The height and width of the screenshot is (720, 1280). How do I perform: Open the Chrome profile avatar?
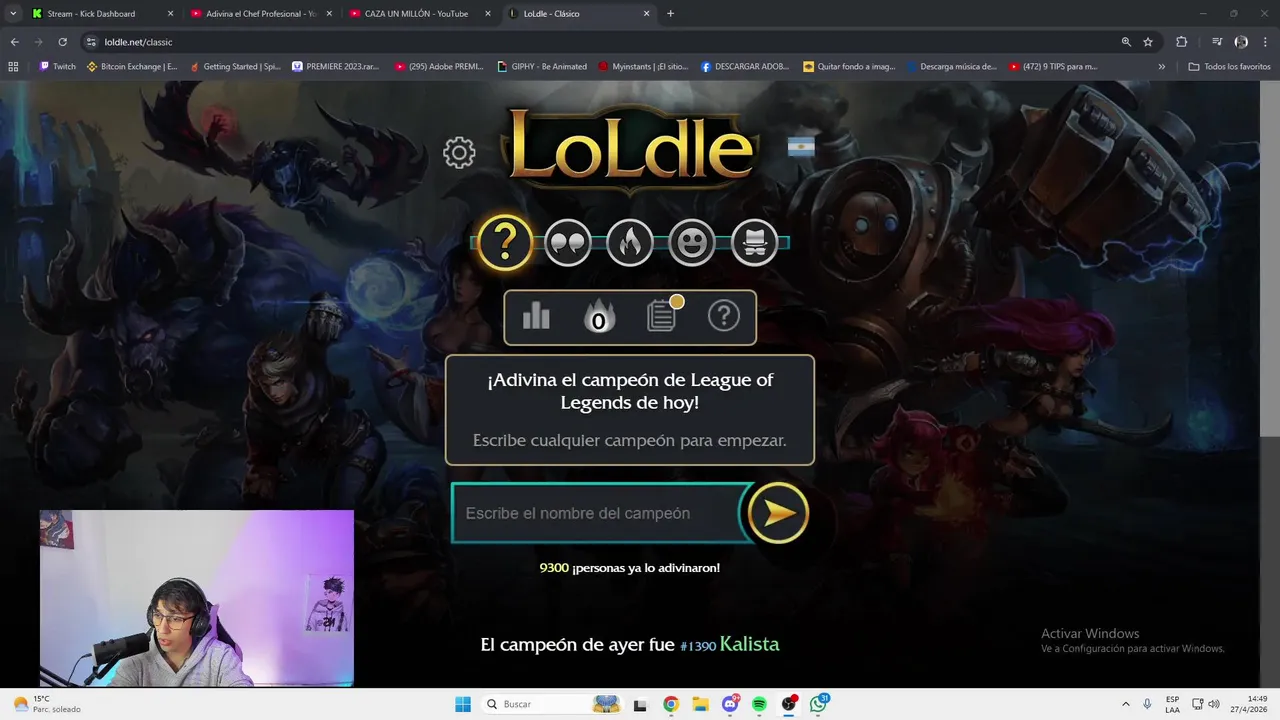pyautogui.click(x=1241, y=42)
